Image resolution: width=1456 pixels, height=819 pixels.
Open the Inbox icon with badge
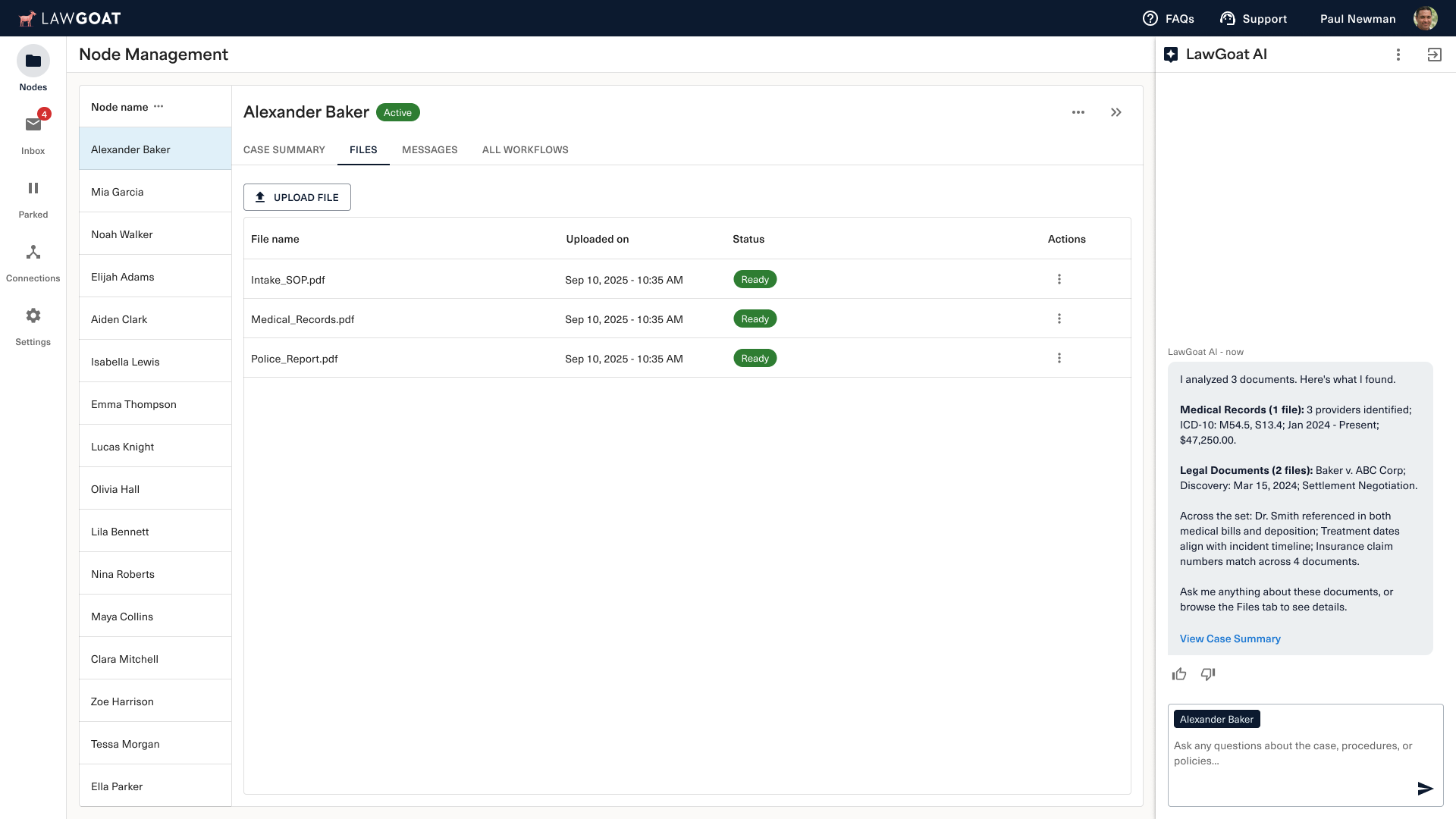point(33,125)
